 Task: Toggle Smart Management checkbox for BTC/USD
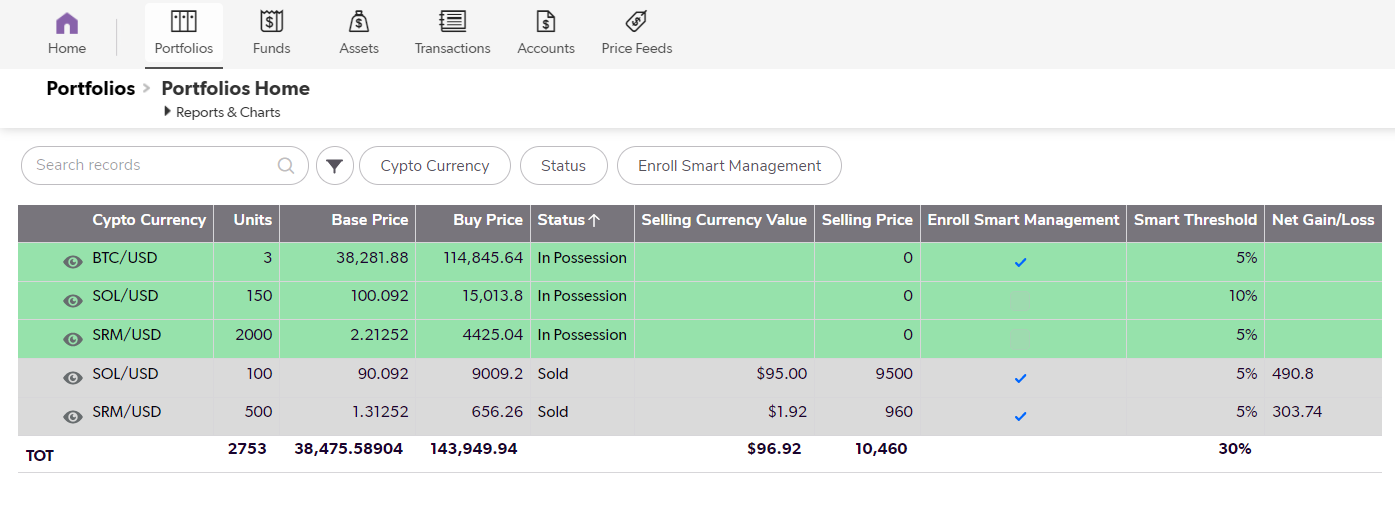tap(1020, 262)
